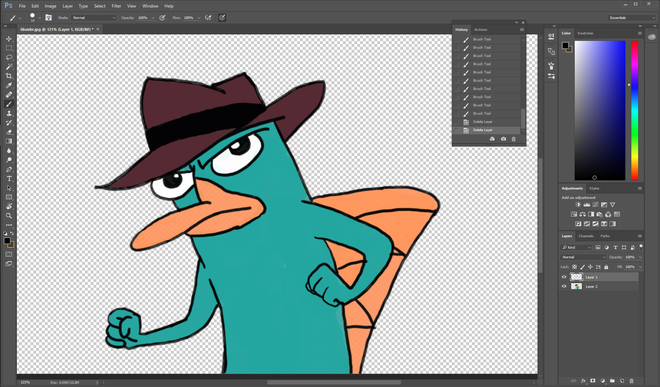Toggle the brush panel button in options bar

tap(48, 18)
